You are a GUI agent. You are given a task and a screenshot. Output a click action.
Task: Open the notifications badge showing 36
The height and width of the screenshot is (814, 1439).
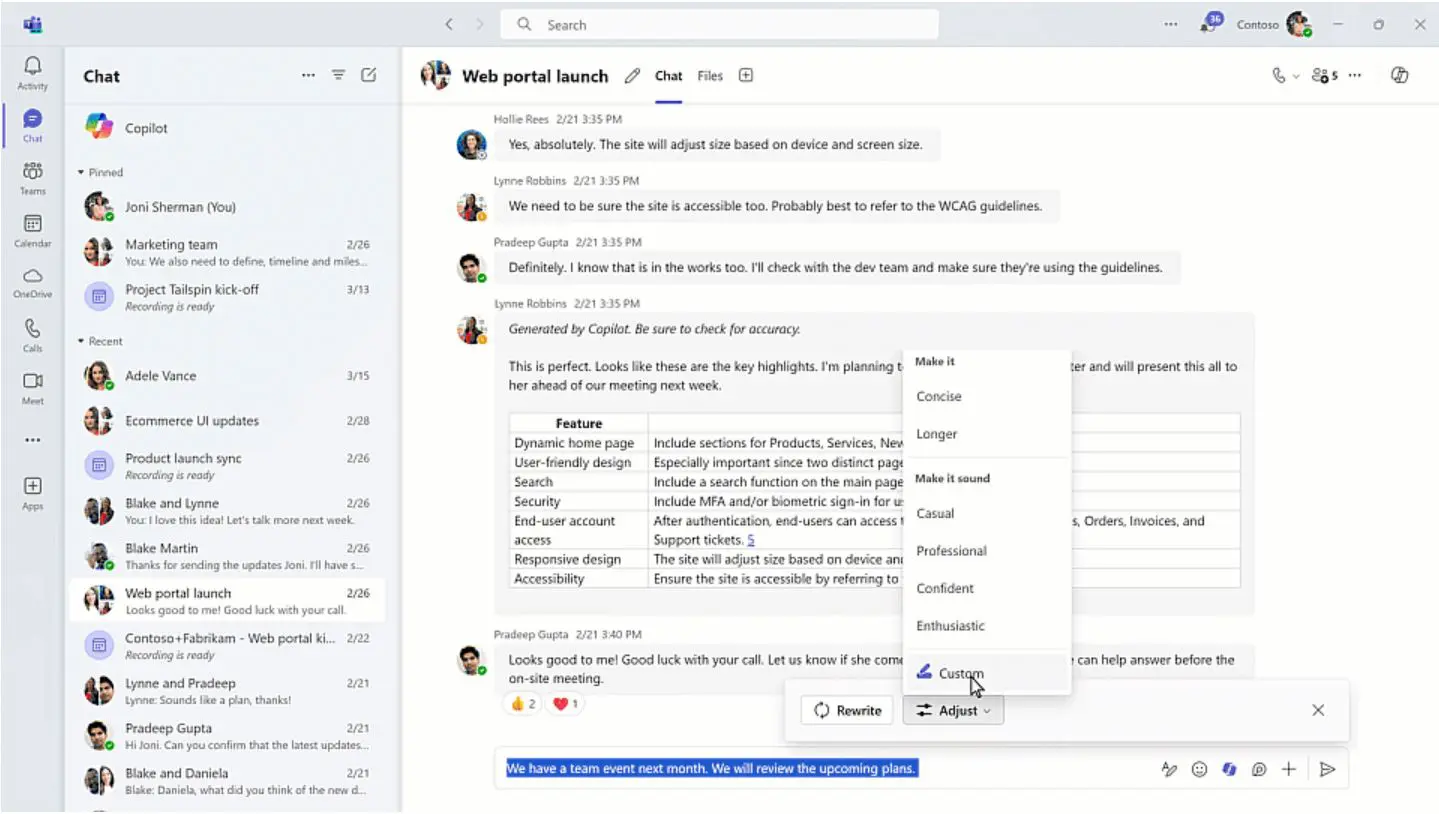tap(1211, 23)
